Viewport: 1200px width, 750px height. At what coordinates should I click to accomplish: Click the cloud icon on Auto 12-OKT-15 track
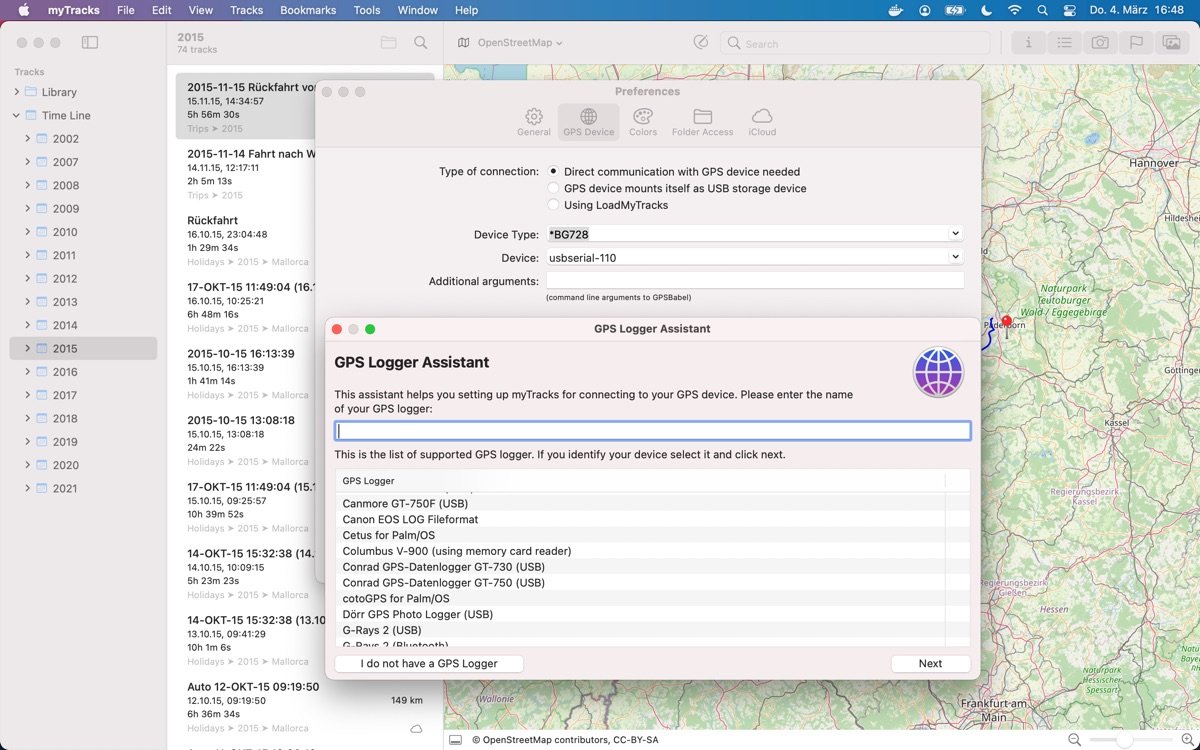pos(416,728)
